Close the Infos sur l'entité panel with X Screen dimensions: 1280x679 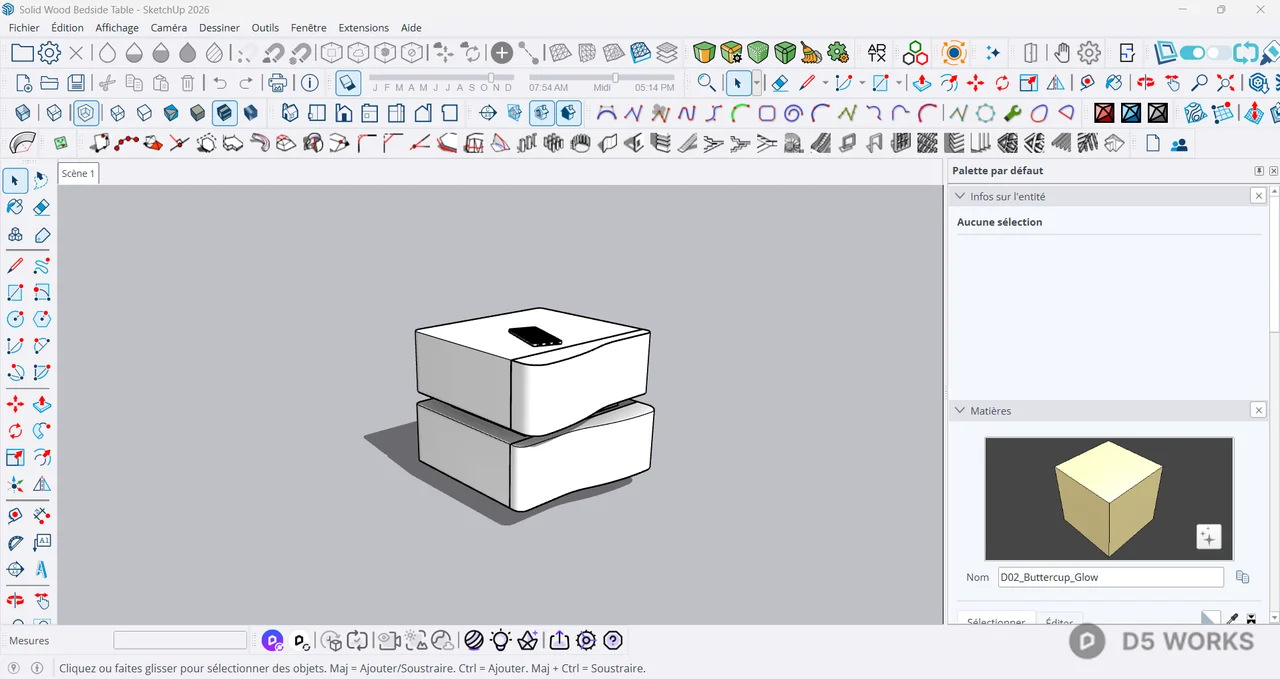(x=1259, y=197)
